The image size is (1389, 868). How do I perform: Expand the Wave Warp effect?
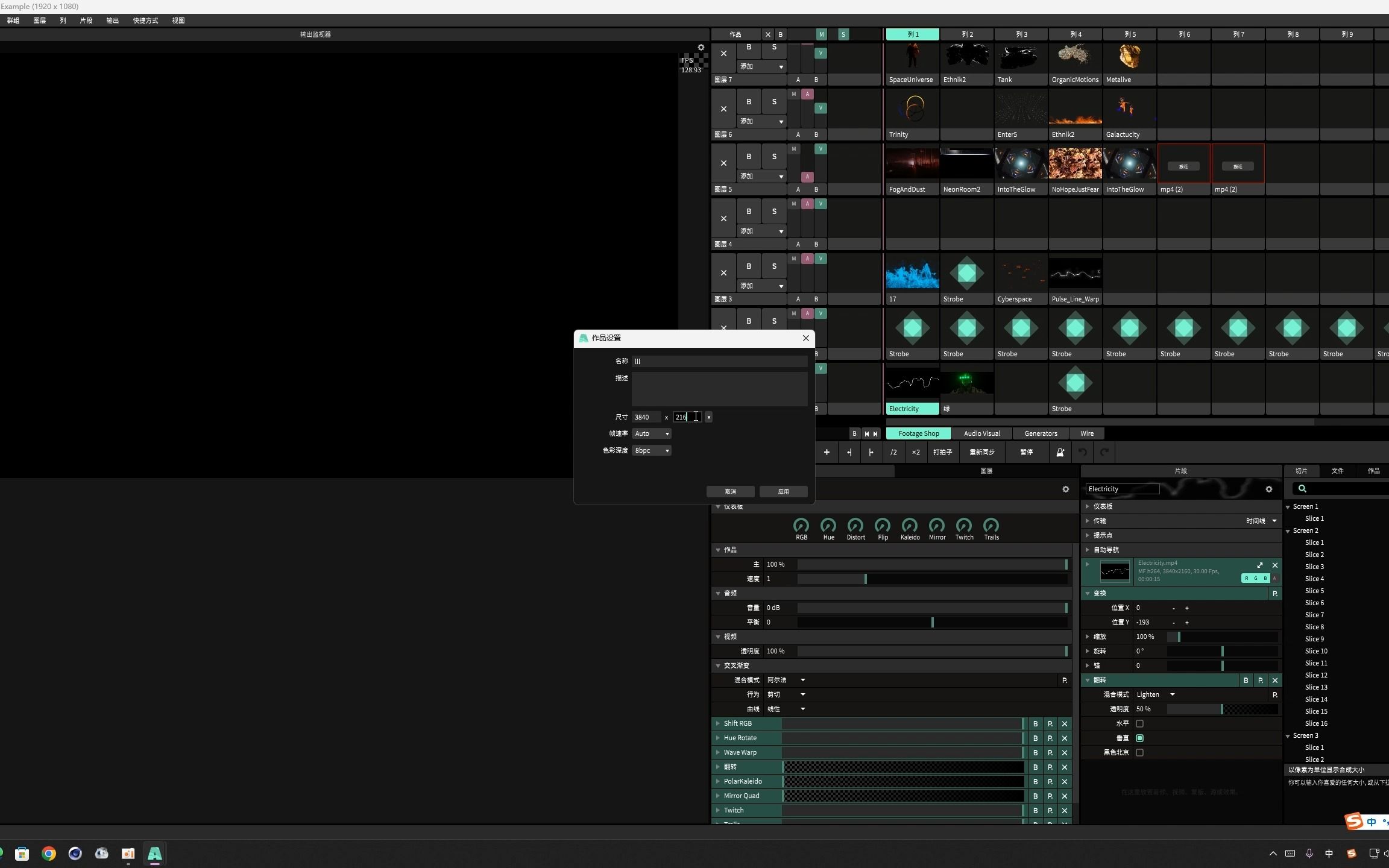pyautogui.click(x=718, y=753)
